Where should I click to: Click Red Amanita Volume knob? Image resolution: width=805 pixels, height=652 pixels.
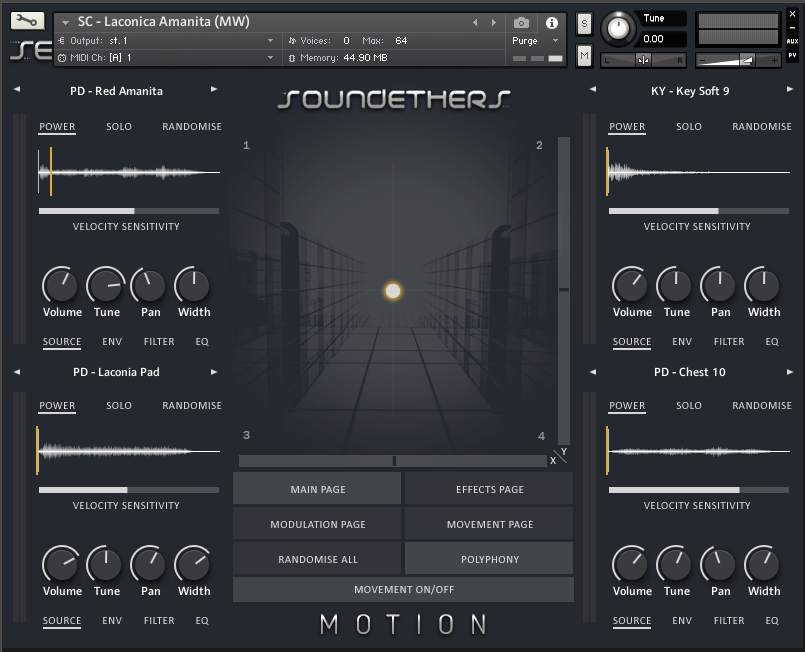point(61,285)
